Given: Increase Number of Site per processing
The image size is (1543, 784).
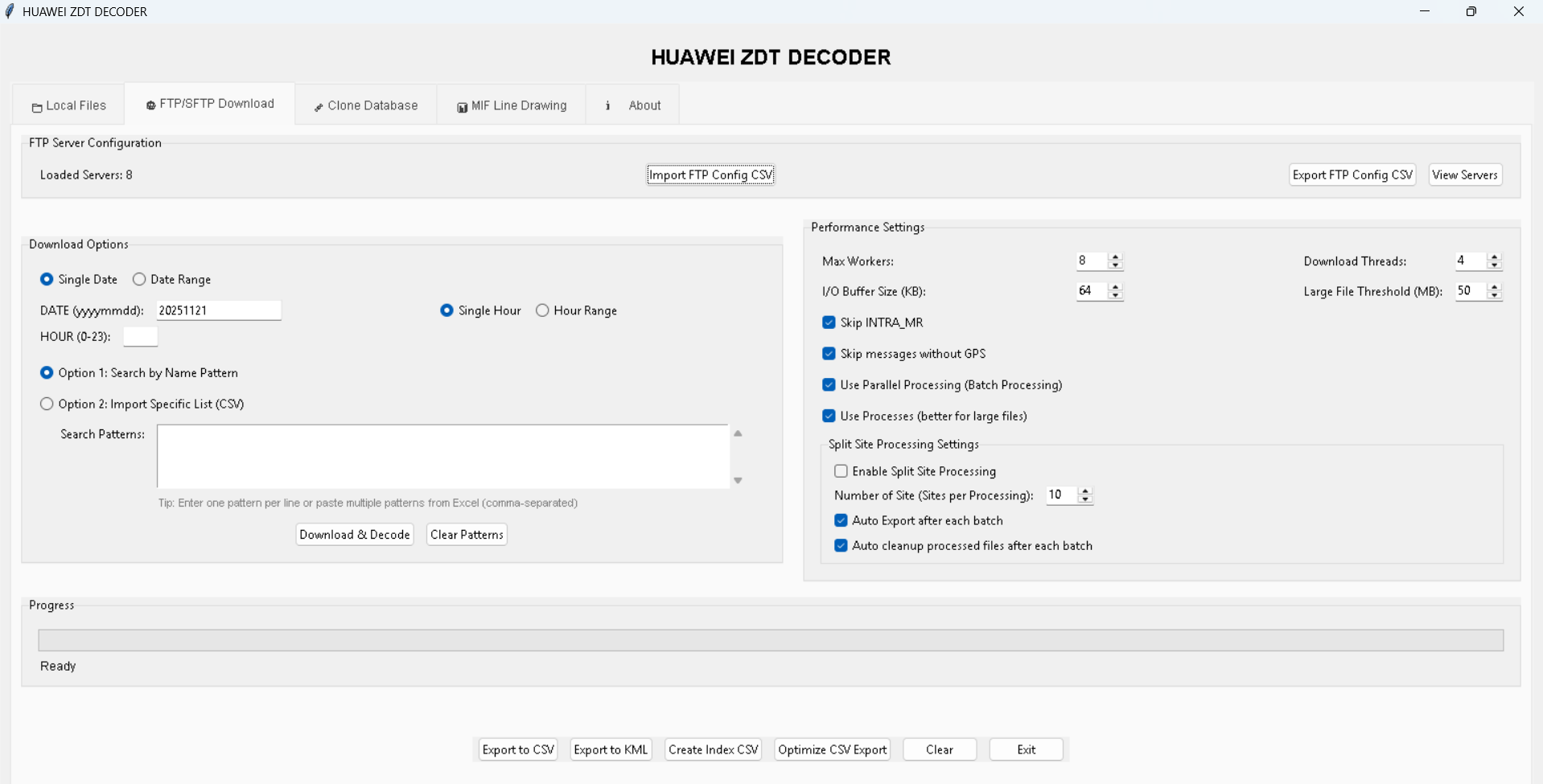Looking at the screenshot, I should [x=1085, y=491].
